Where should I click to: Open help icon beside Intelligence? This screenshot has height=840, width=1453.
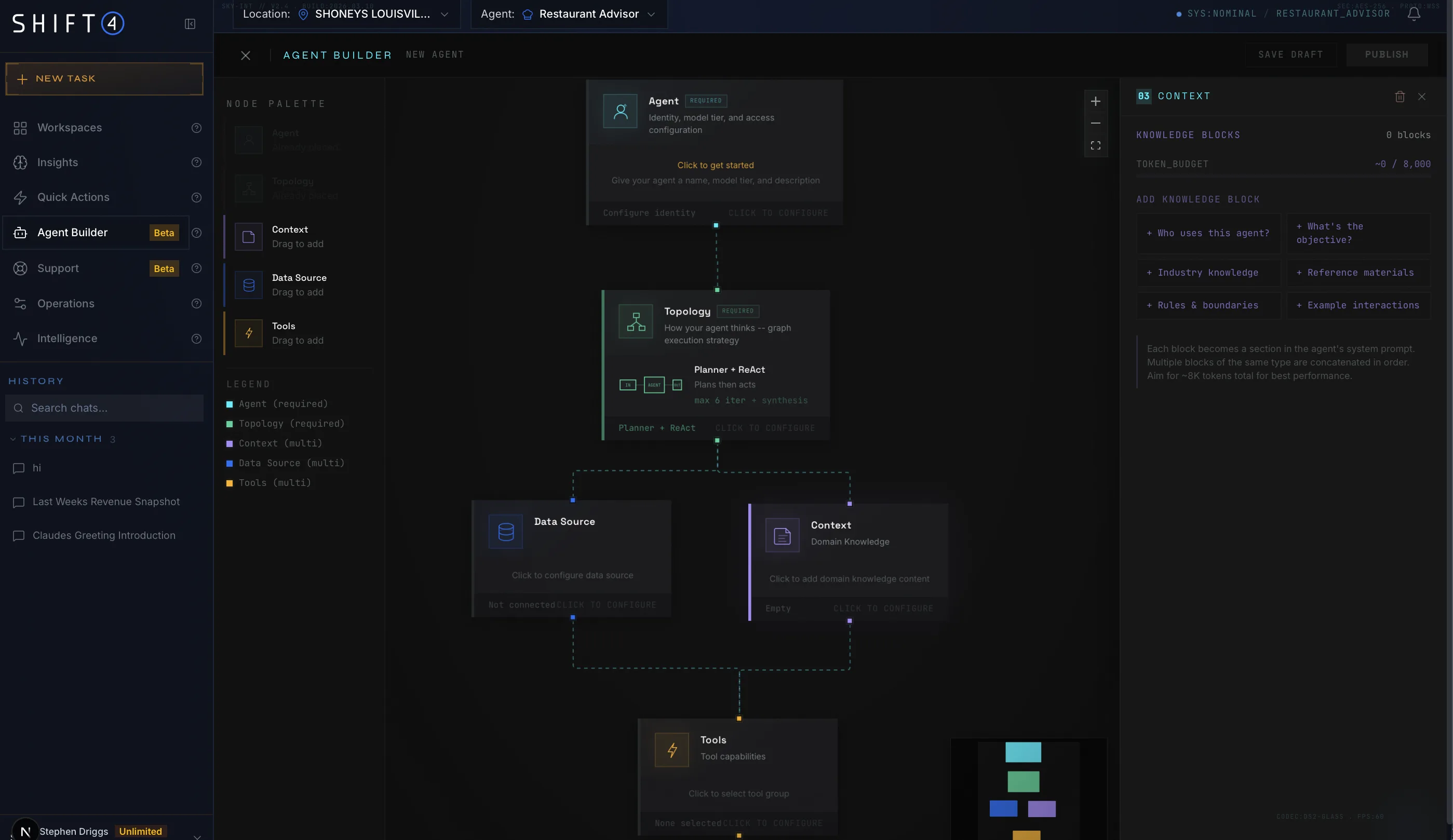coord(197,339)
